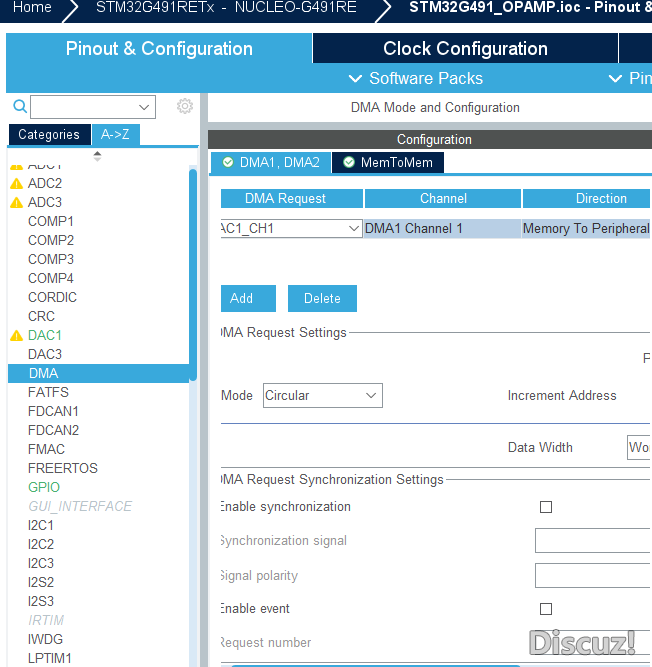This screenshot has width=652, height=667.
Task: Select ADC2 in the peripheral list
Action: 45,183
